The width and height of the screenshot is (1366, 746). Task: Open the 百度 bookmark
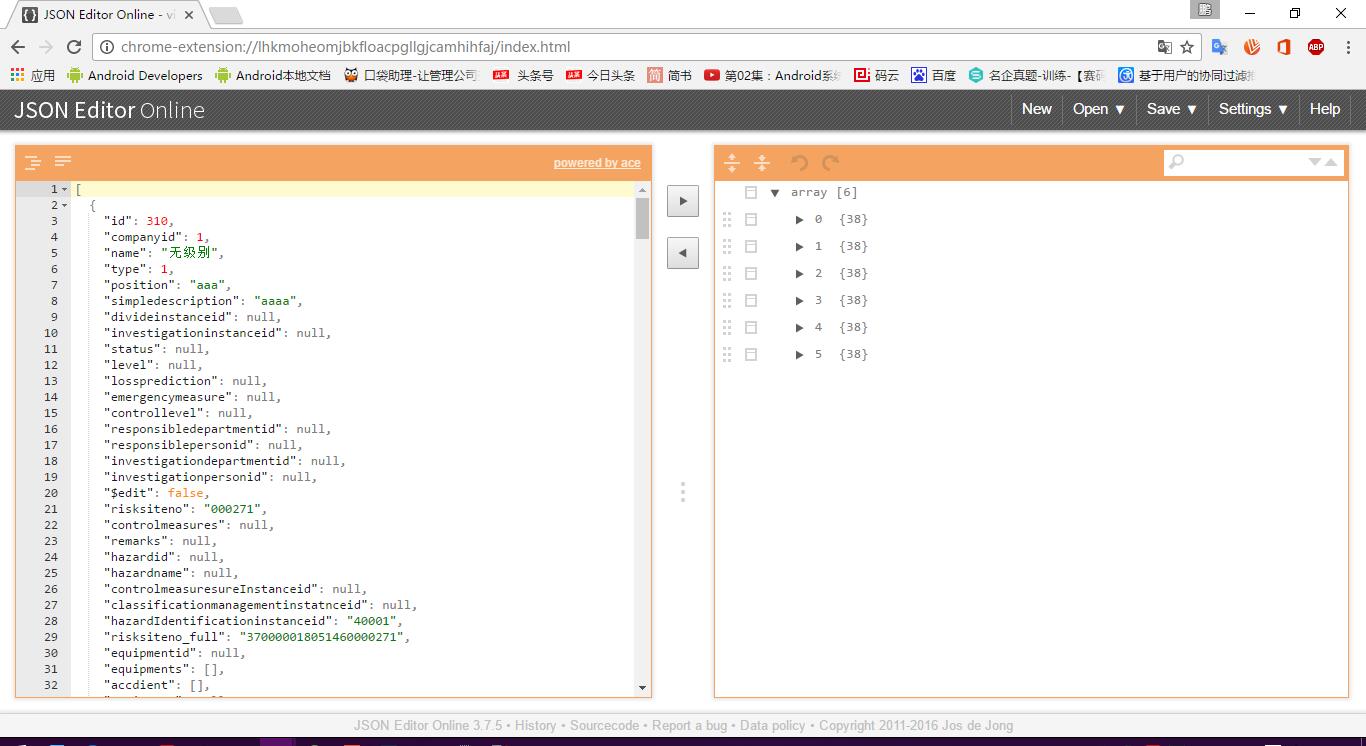coord(933,75)
